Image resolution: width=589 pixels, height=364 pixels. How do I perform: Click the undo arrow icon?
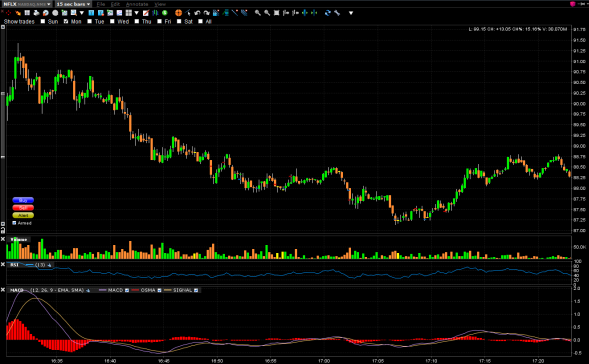[x=197, y=13]
